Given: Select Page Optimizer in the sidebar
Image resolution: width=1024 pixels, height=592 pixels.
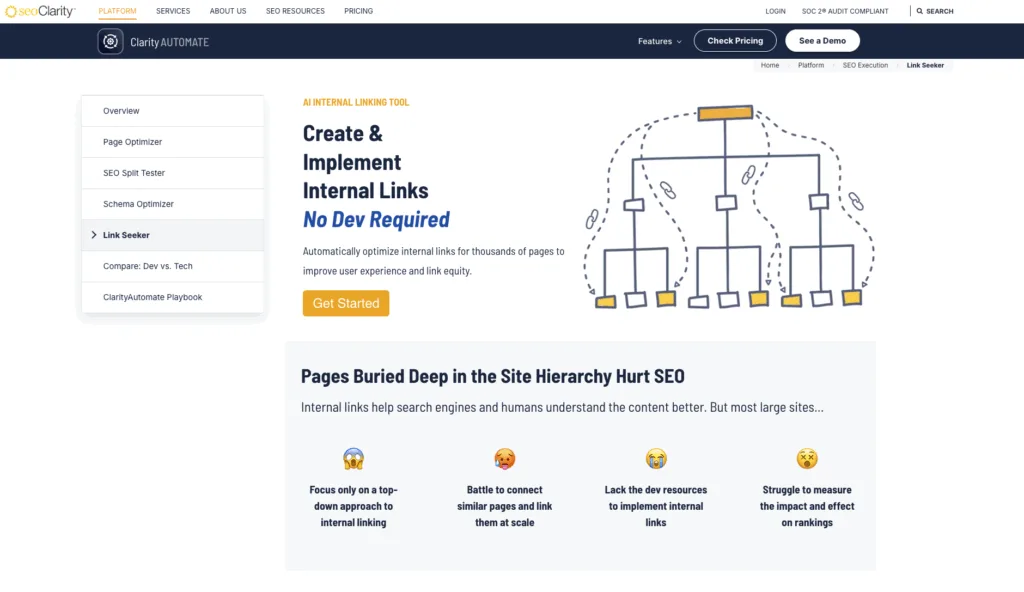Looking at the screenshot, I should [132, 142].
